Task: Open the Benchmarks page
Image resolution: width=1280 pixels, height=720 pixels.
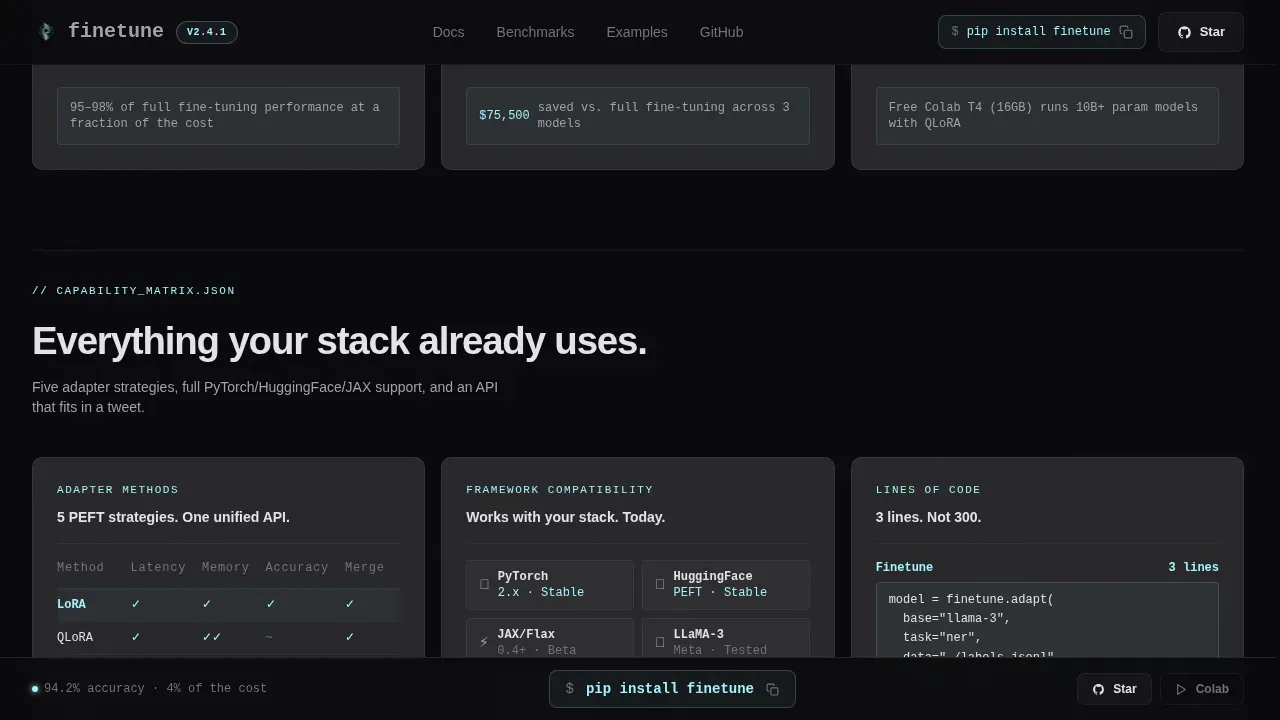Action: [535, 32]
